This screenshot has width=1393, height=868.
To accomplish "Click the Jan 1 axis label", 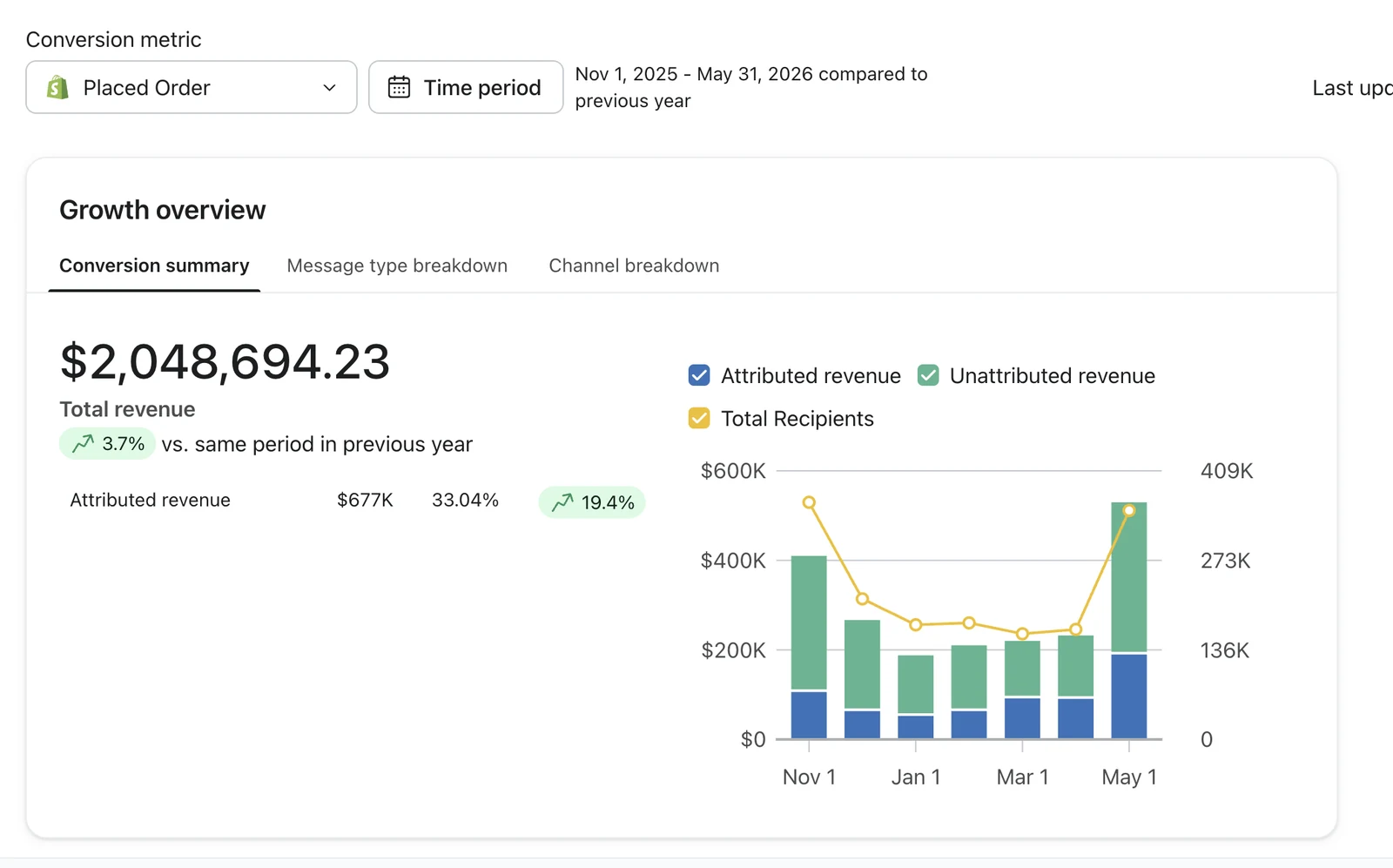I will coord(916,777).
